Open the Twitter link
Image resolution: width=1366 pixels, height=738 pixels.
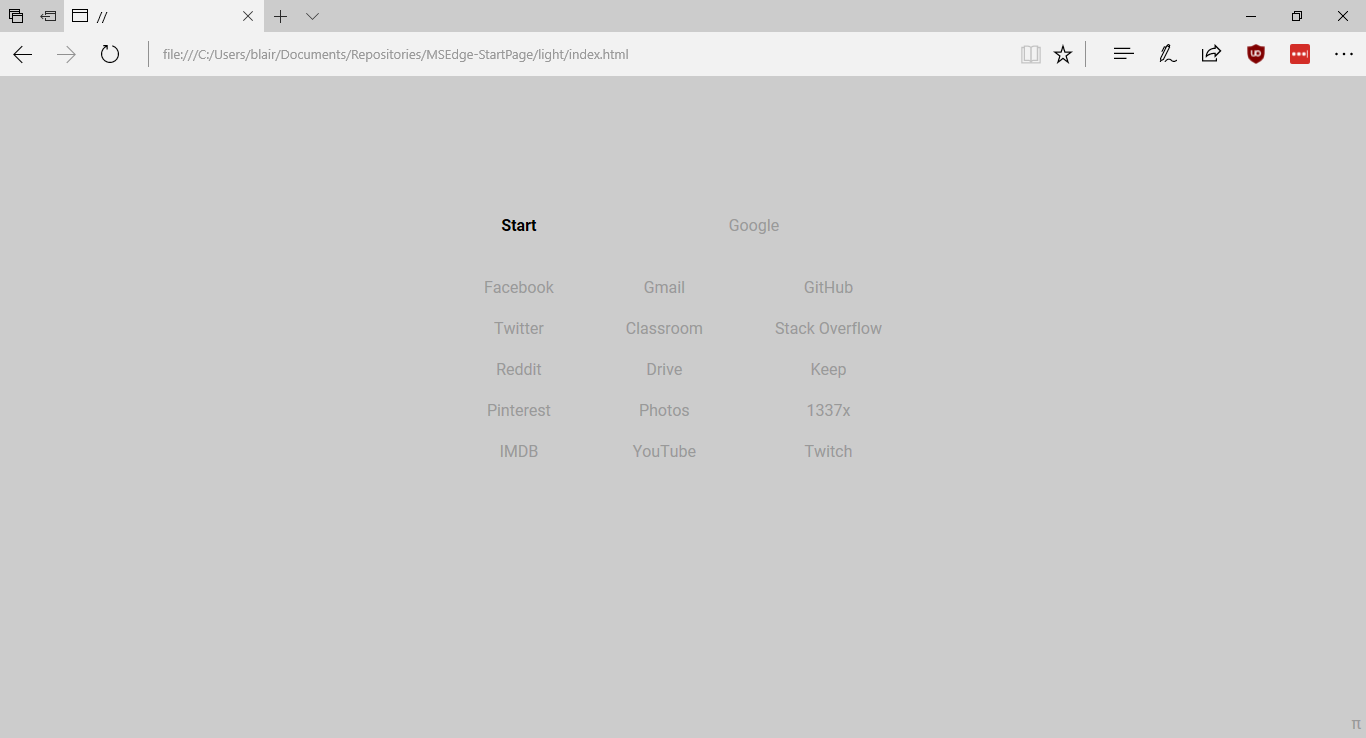pos(519,329)
